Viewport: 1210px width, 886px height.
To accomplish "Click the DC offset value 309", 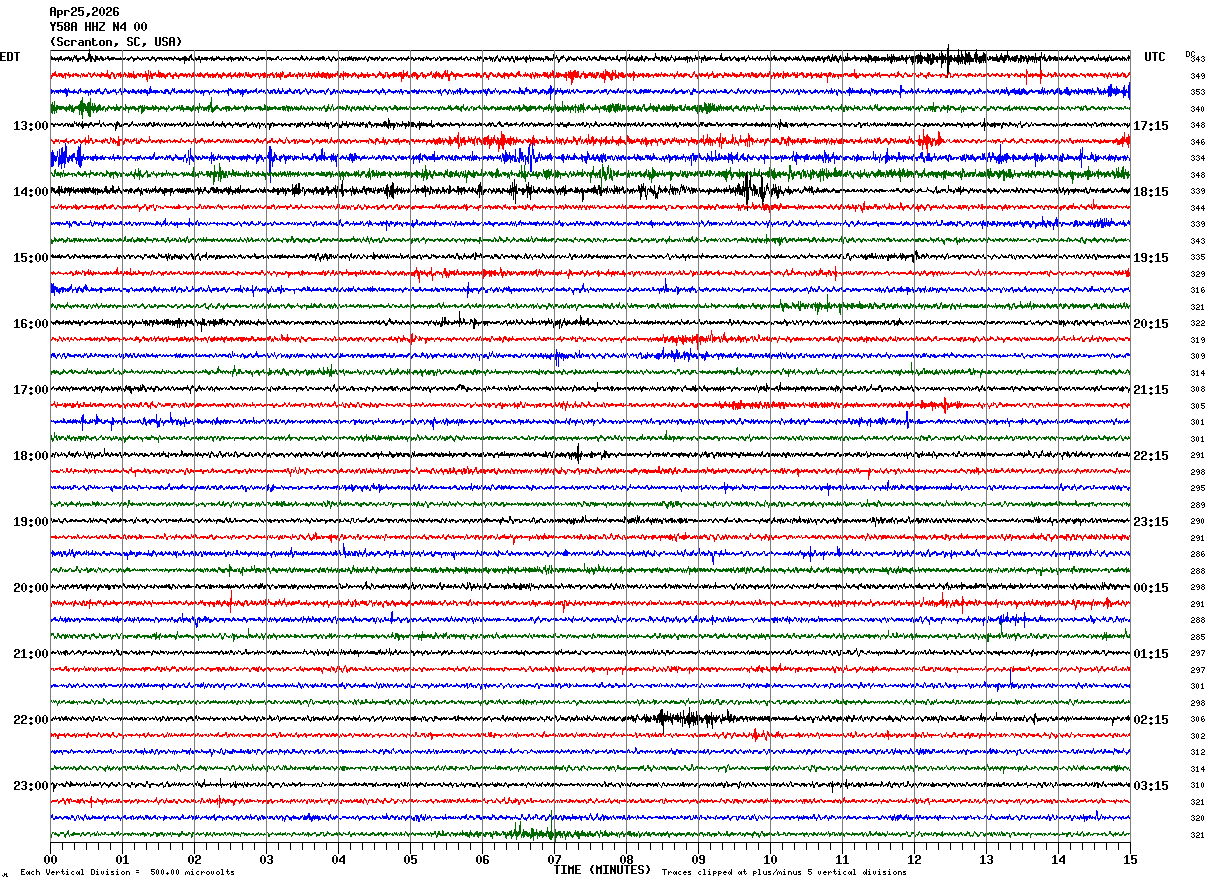I will [x=1197, y=356].
